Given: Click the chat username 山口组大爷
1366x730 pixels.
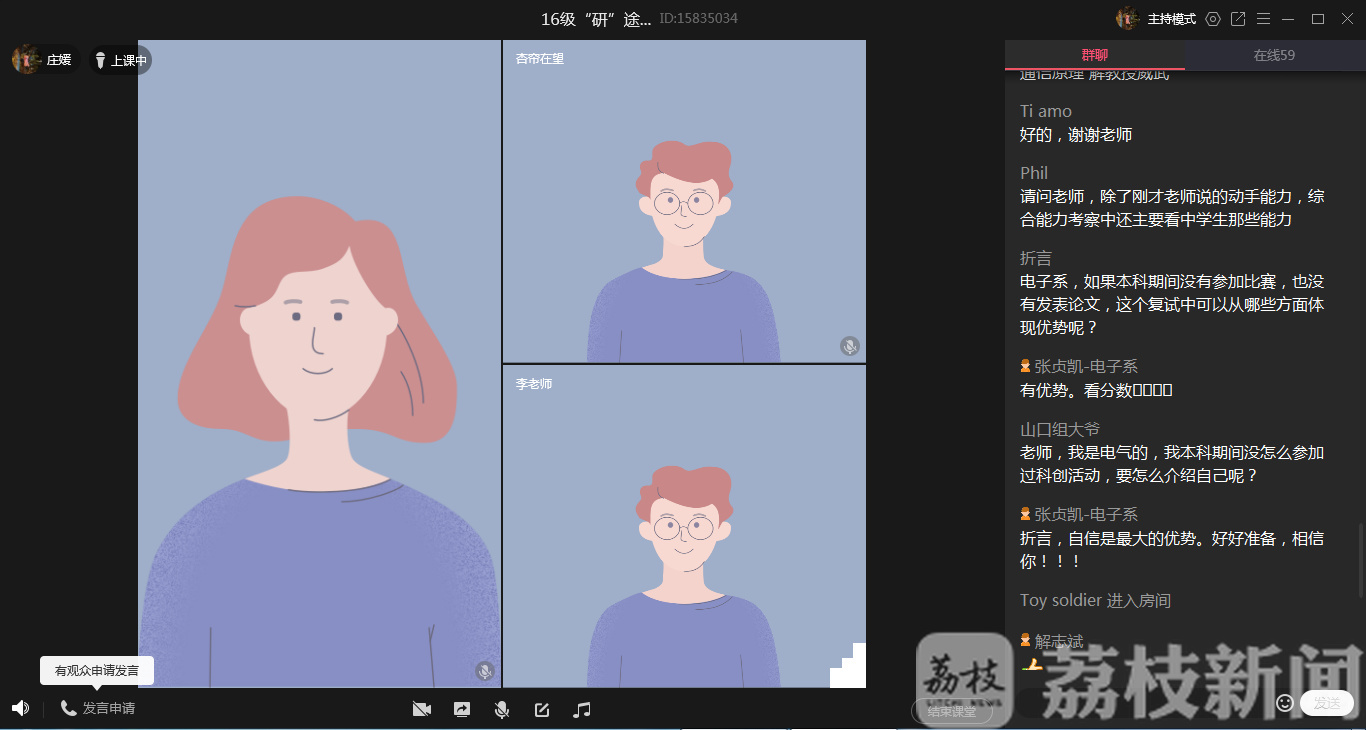Looking at the screenshot, I should point(1060,429).
